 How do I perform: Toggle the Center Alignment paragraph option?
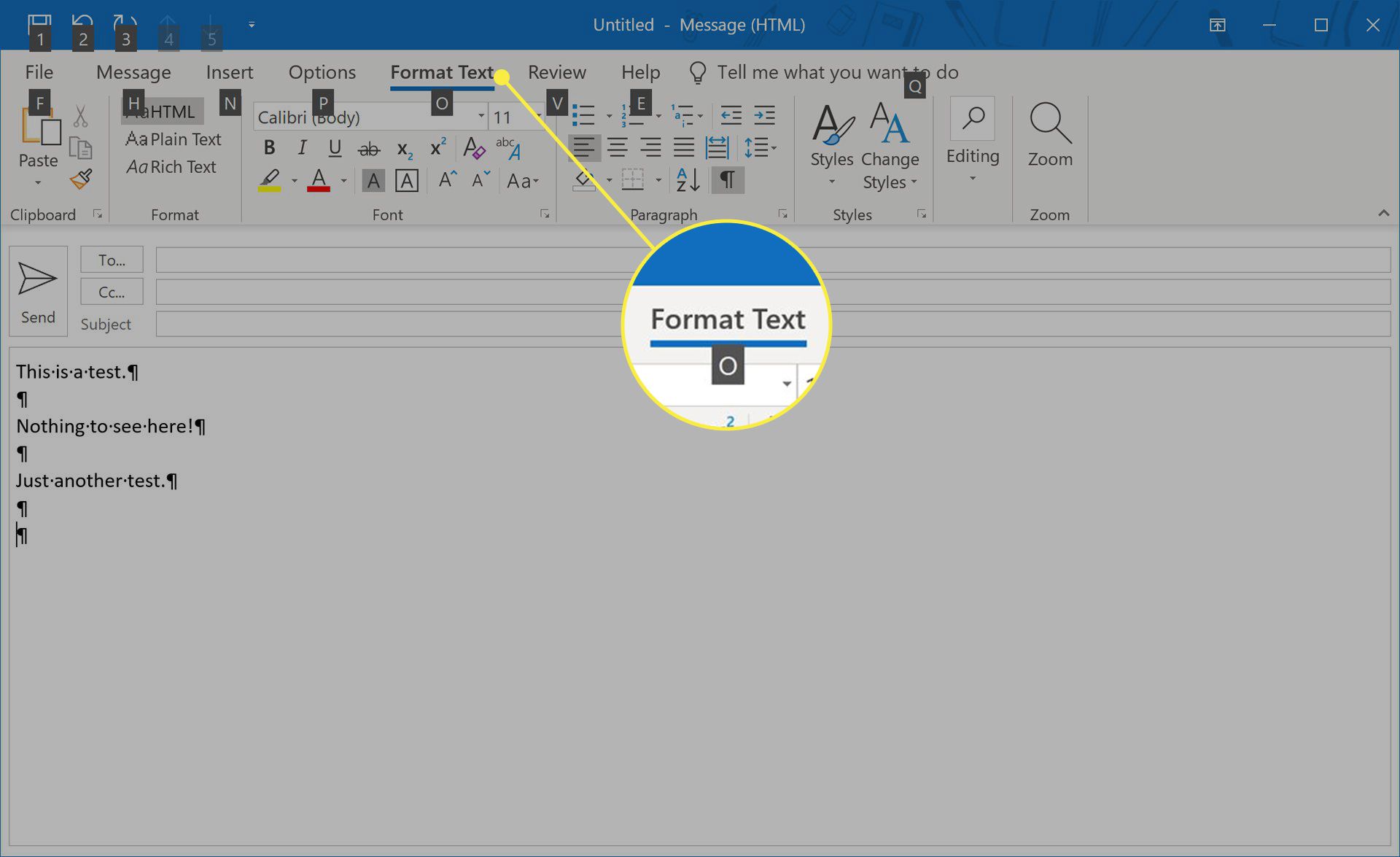(617, 148)
